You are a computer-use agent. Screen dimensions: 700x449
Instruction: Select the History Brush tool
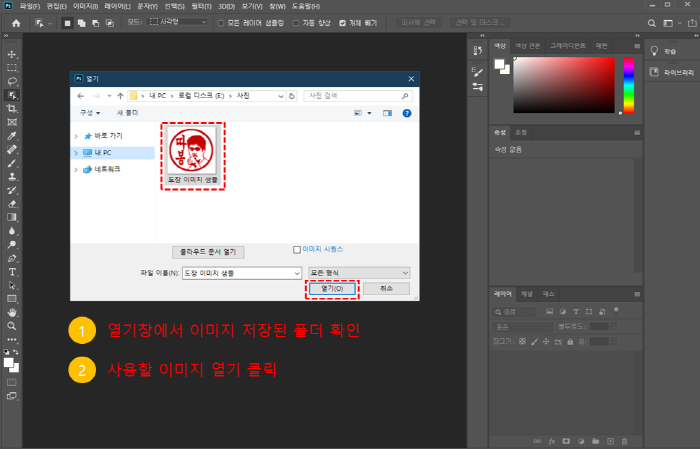pyautogui.click(x=12, y=190)
